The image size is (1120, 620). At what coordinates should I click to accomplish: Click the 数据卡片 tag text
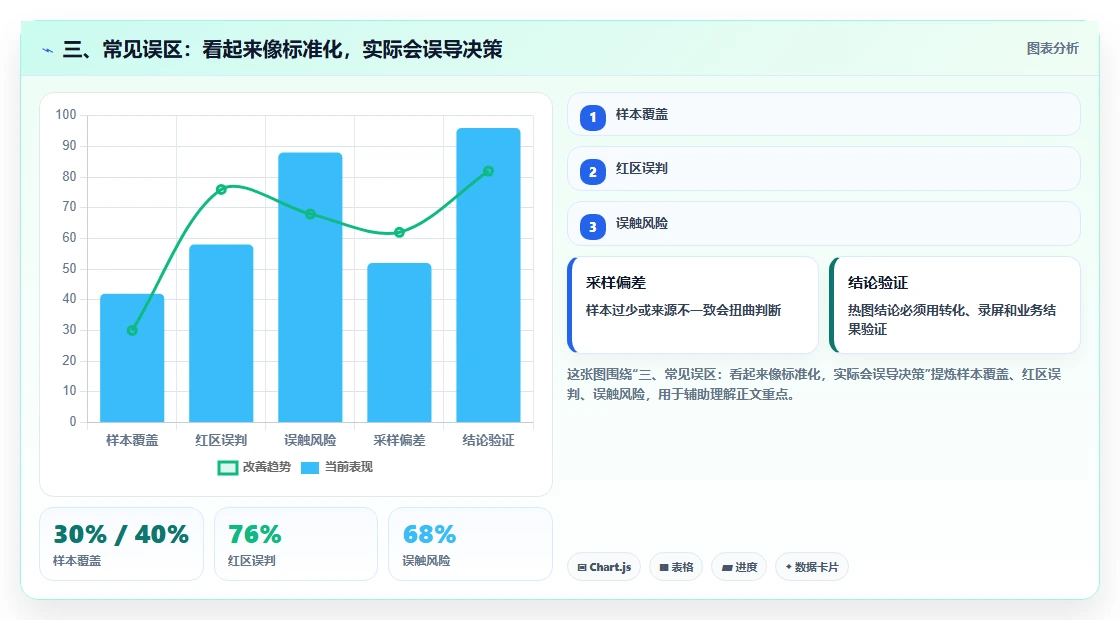816,567
